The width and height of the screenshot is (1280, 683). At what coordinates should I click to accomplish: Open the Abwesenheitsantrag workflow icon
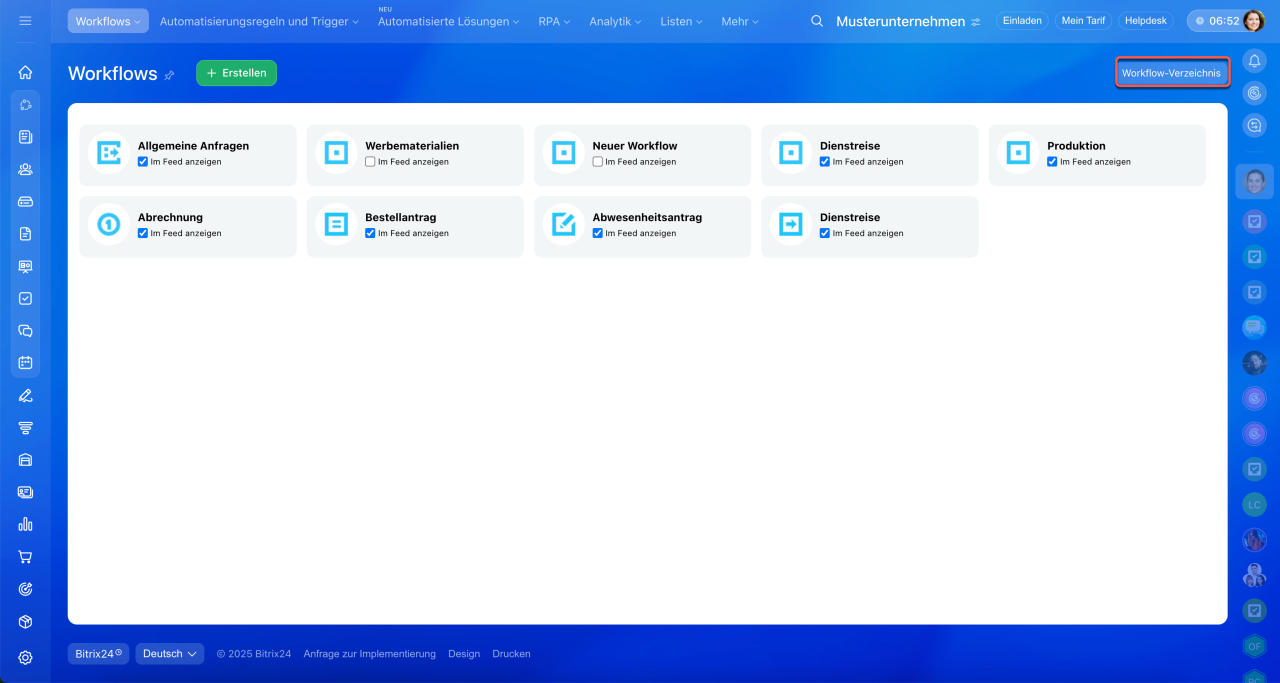pos(564,225)
